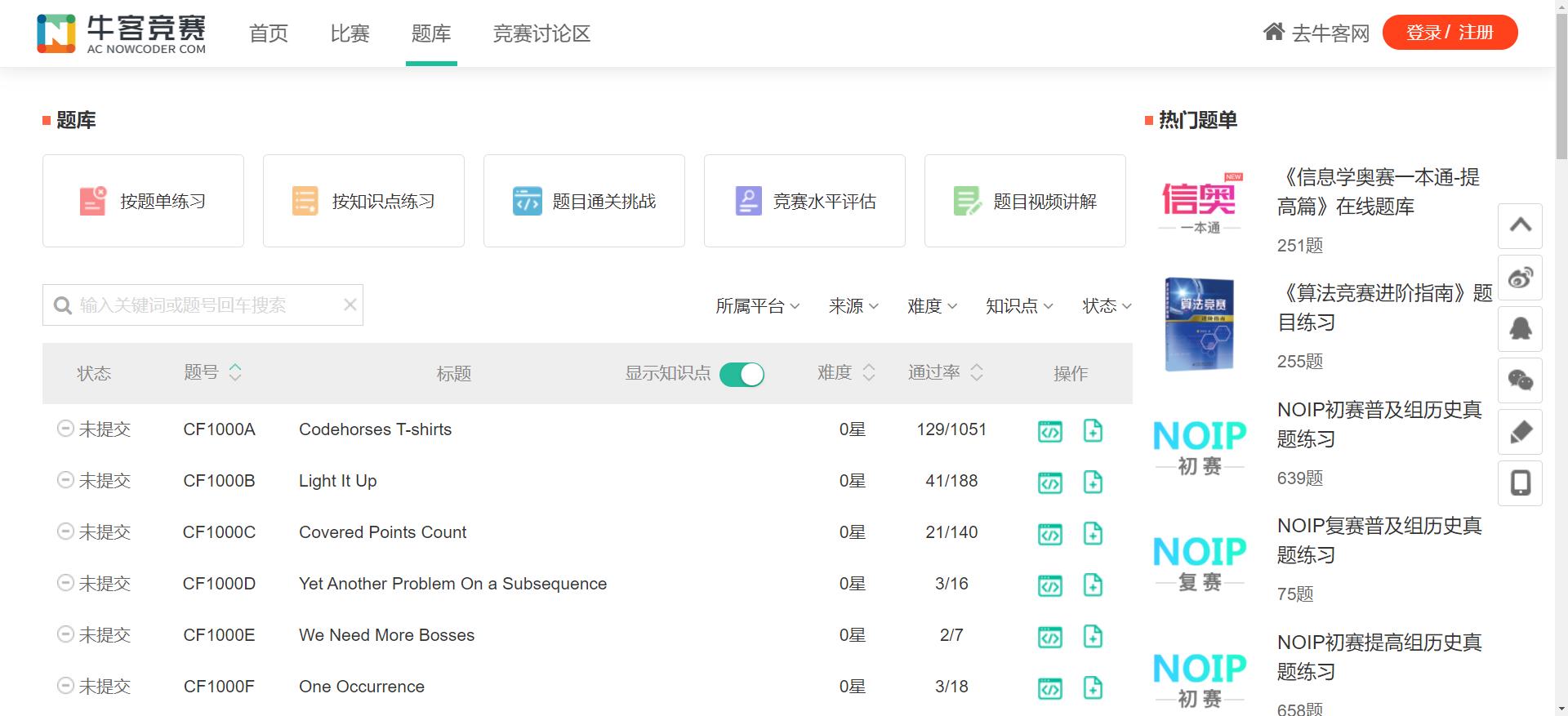1568x716 pixels.
Task: Expand the 来源 filter dropdown
Action: [853, 306]
